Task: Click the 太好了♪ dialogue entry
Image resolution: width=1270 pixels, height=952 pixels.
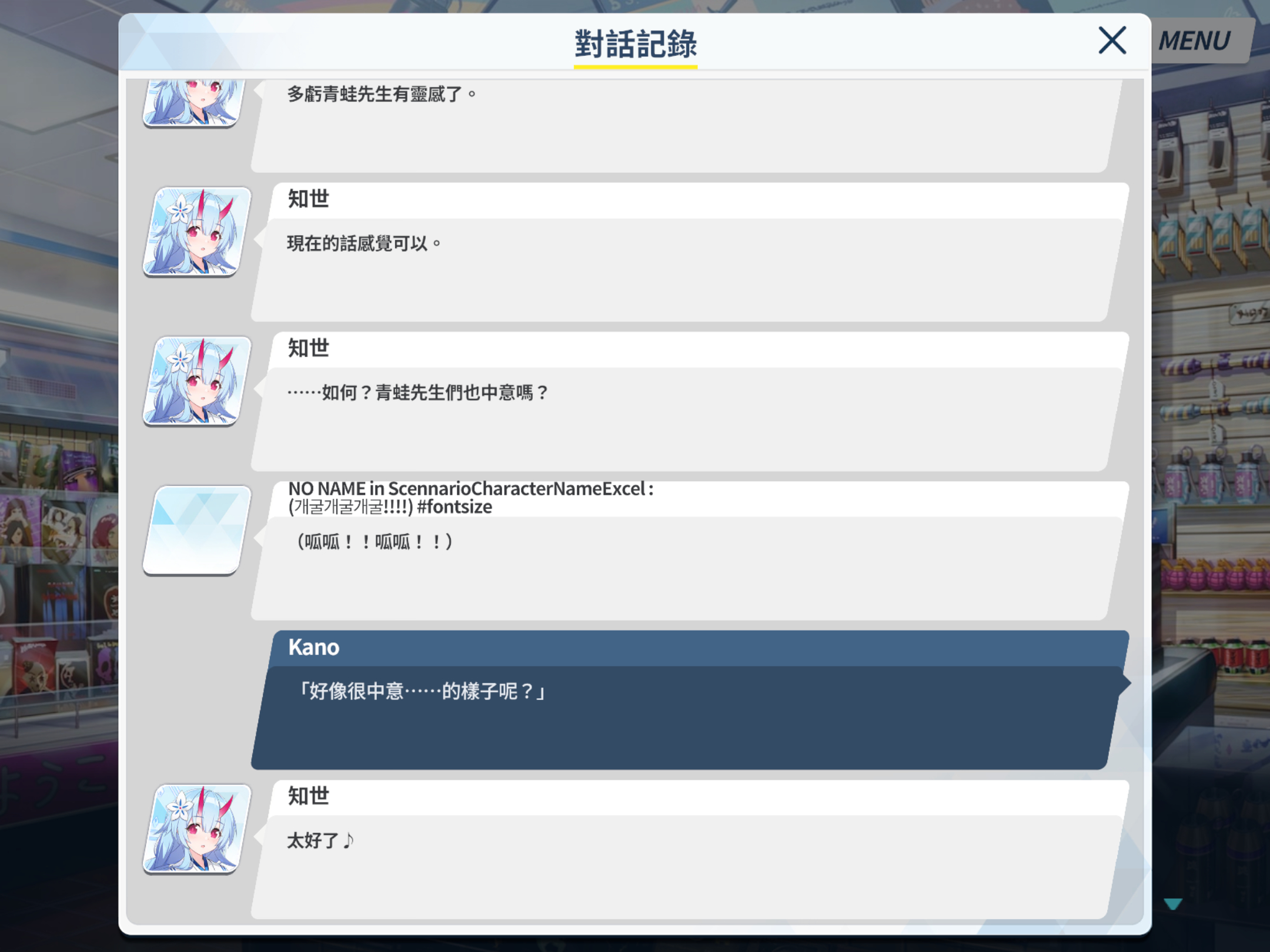Action: [690, 849]
